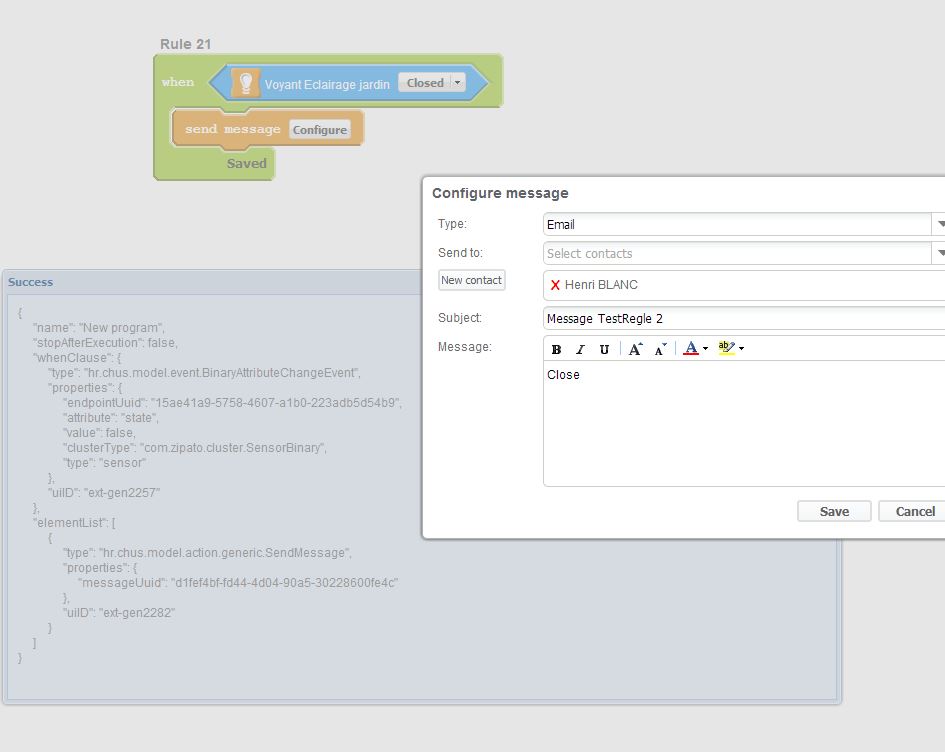945x752 pixels.
Task: Click the light bulb device icon
Action: pyautogui.click(x=245, y=83)
